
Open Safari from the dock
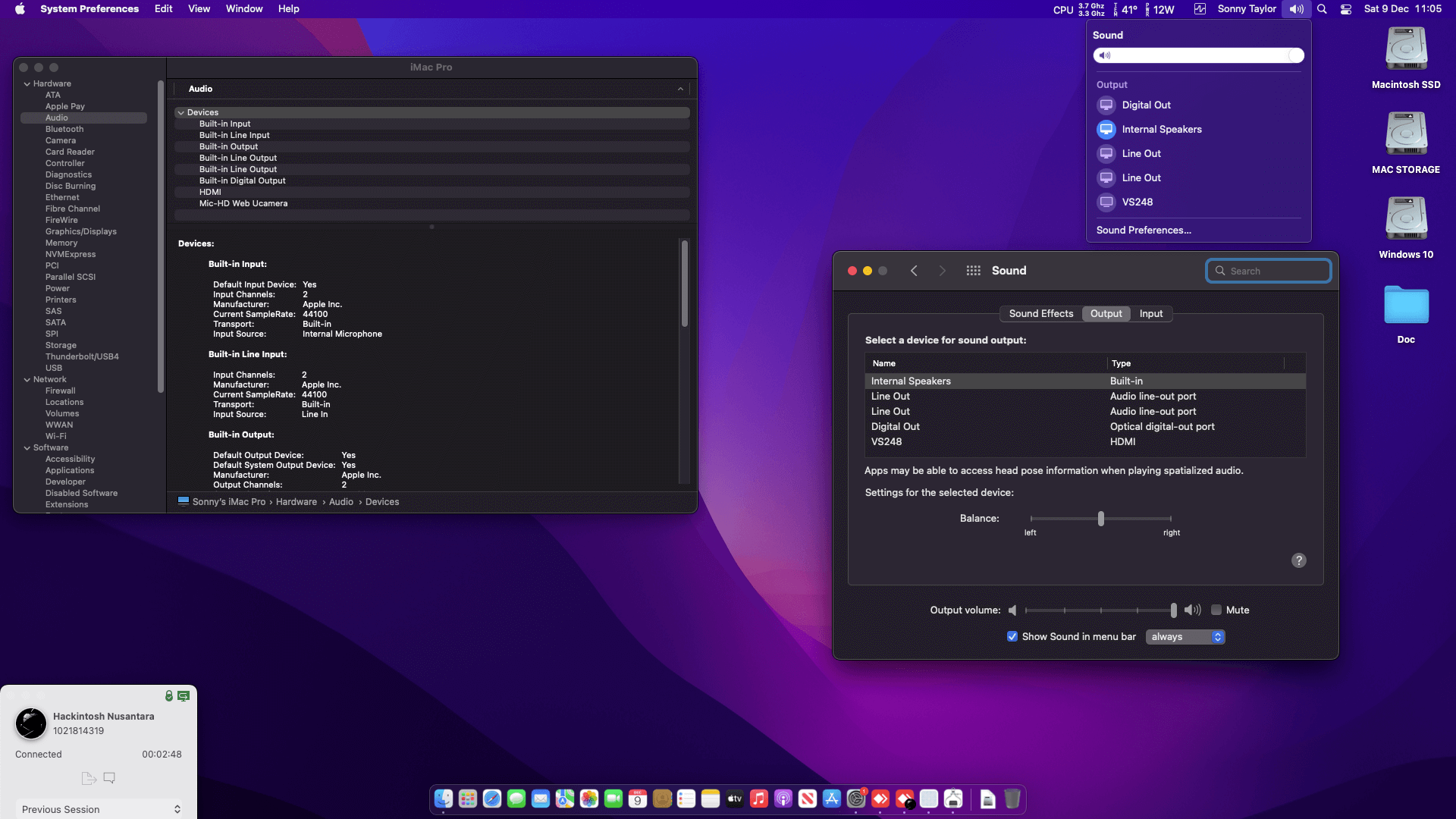tap(492, 799)
